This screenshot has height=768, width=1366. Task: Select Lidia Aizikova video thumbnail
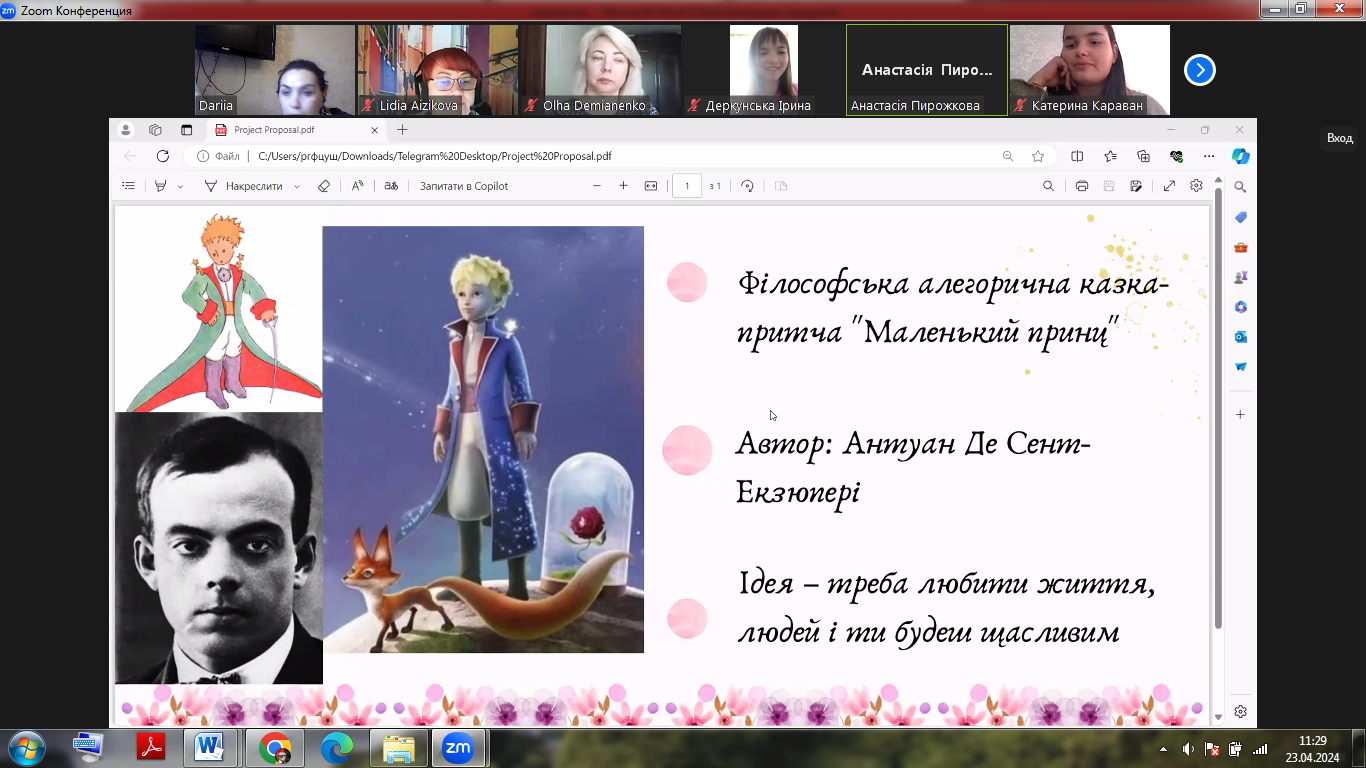[437, 70]
